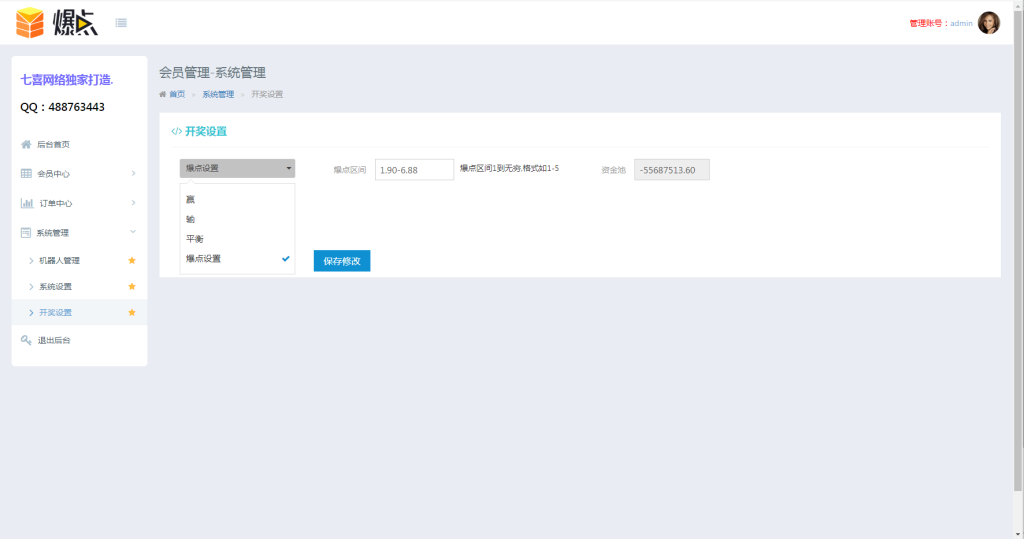
Task: Click the breadcrumb home icon
Action: click(x=163, y=94)
